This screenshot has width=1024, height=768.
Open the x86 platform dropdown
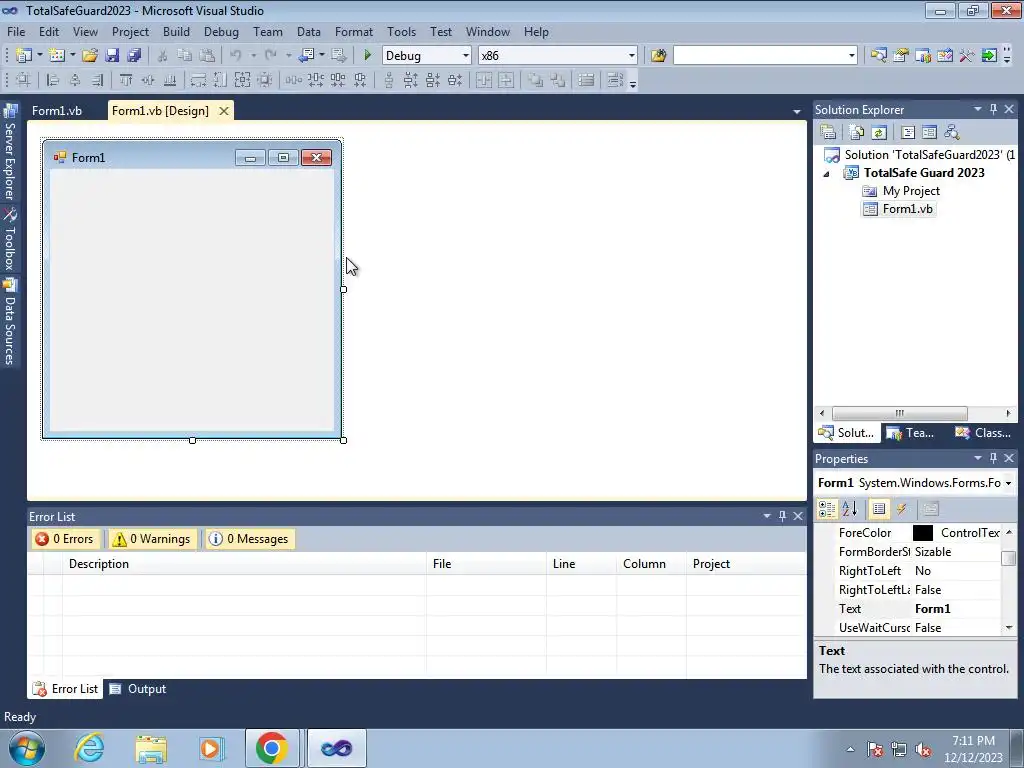[632, 56]
